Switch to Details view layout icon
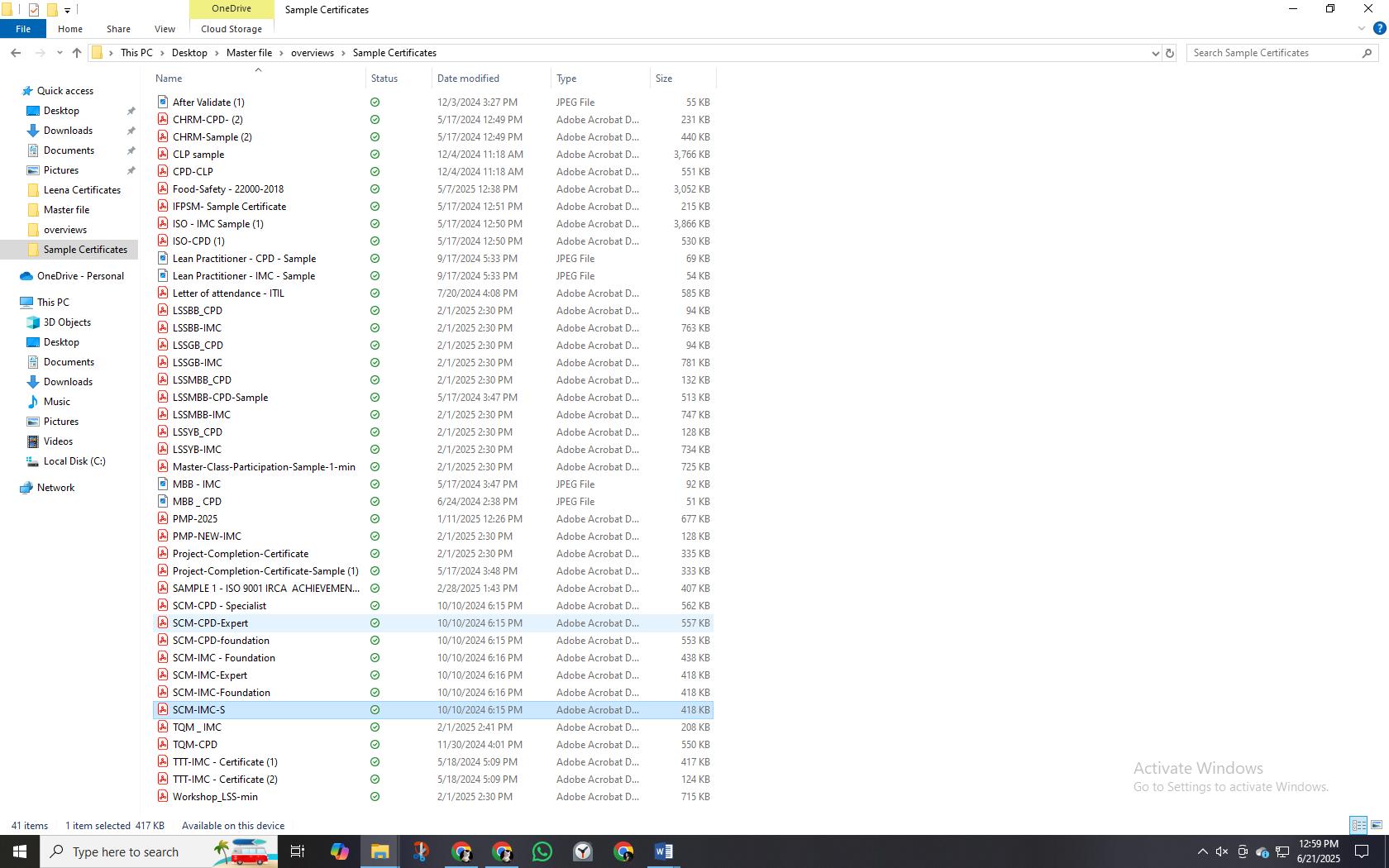 point(1358,825)
